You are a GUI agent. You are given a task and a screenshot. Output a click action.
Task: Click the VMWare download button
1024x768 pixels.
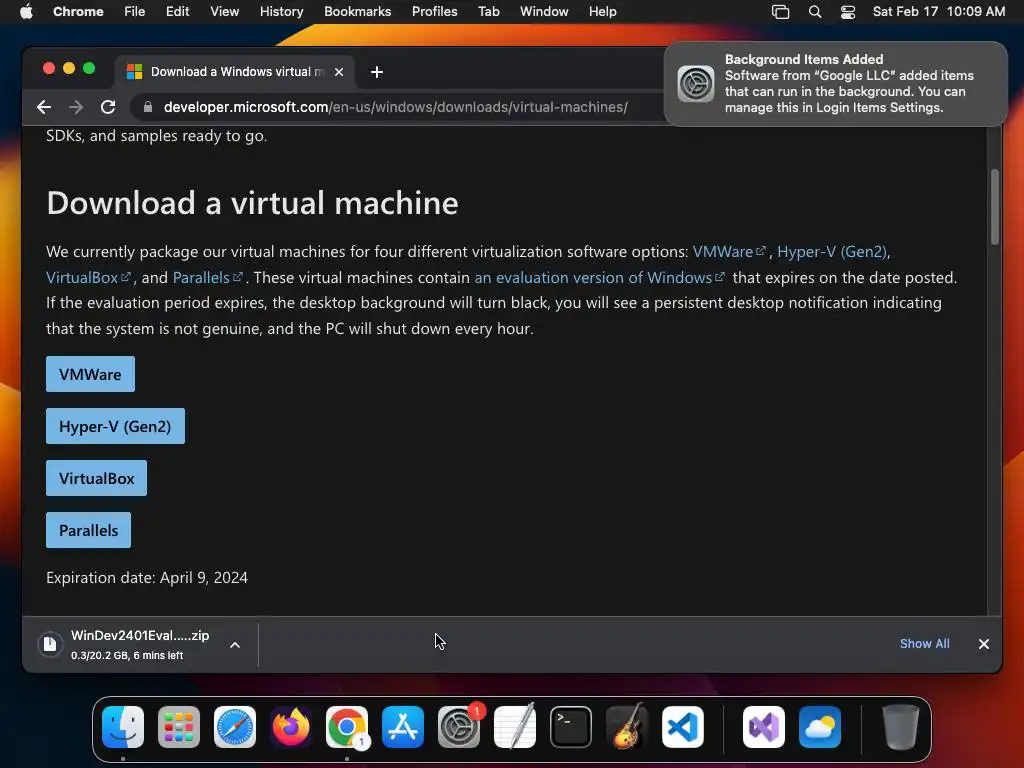tap(90, 374)
